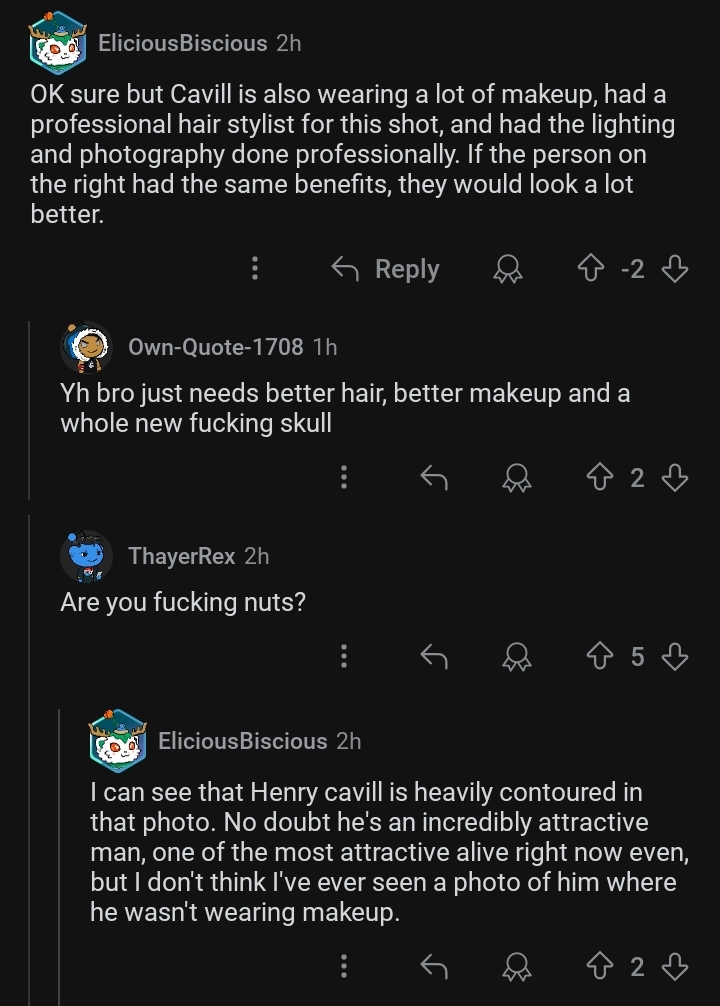Image resolution: width=720 pixels, height=1006 pixels.
Task: Upvote ThayerRex's comment
Action: (602, 656)
